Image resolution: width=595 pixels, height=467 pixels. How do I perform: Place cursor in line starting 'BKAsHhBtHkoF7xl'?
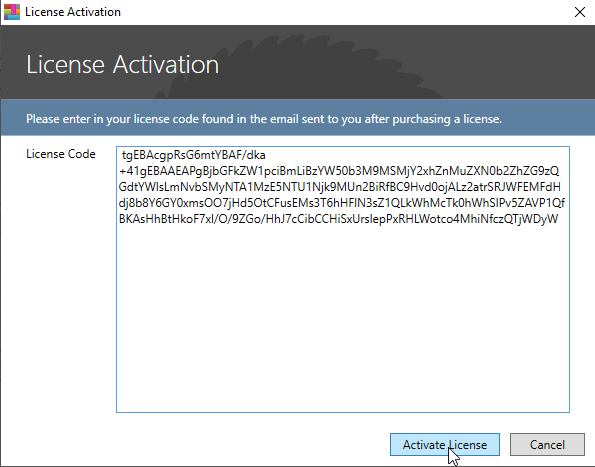(x=338, y=219)
